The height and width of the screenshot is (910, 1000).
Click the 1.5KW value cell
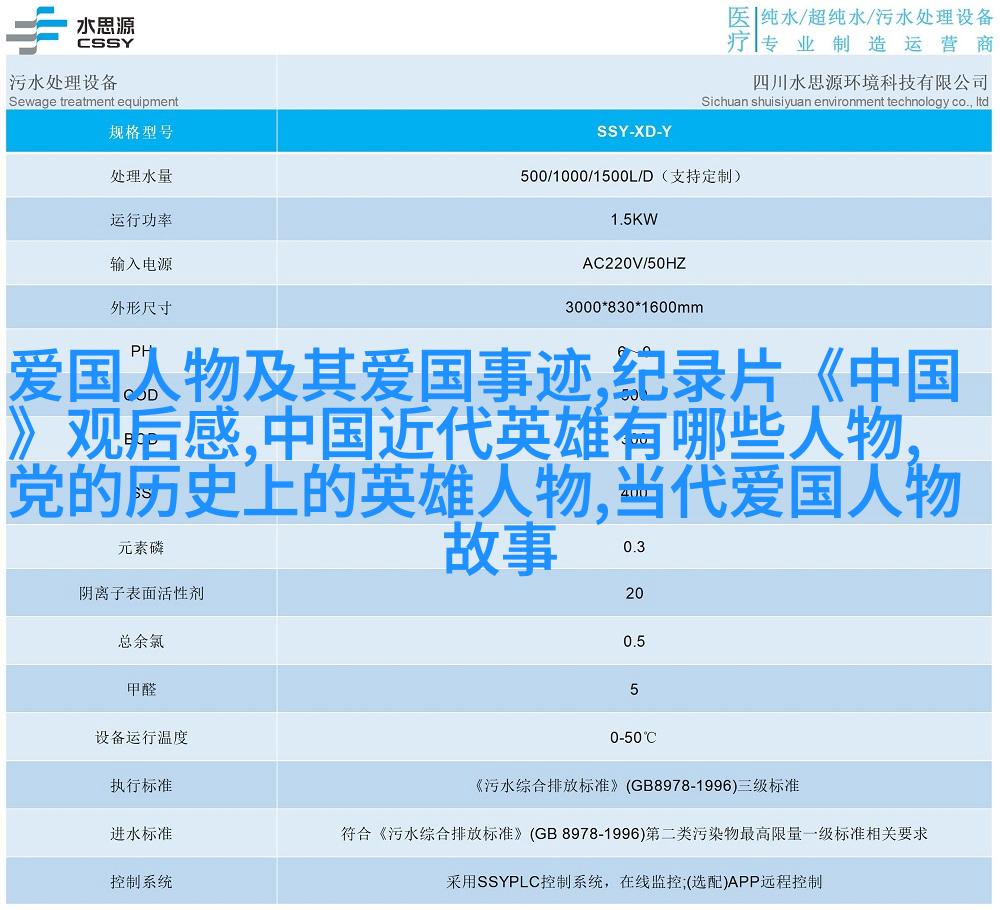tap(634, 220)
